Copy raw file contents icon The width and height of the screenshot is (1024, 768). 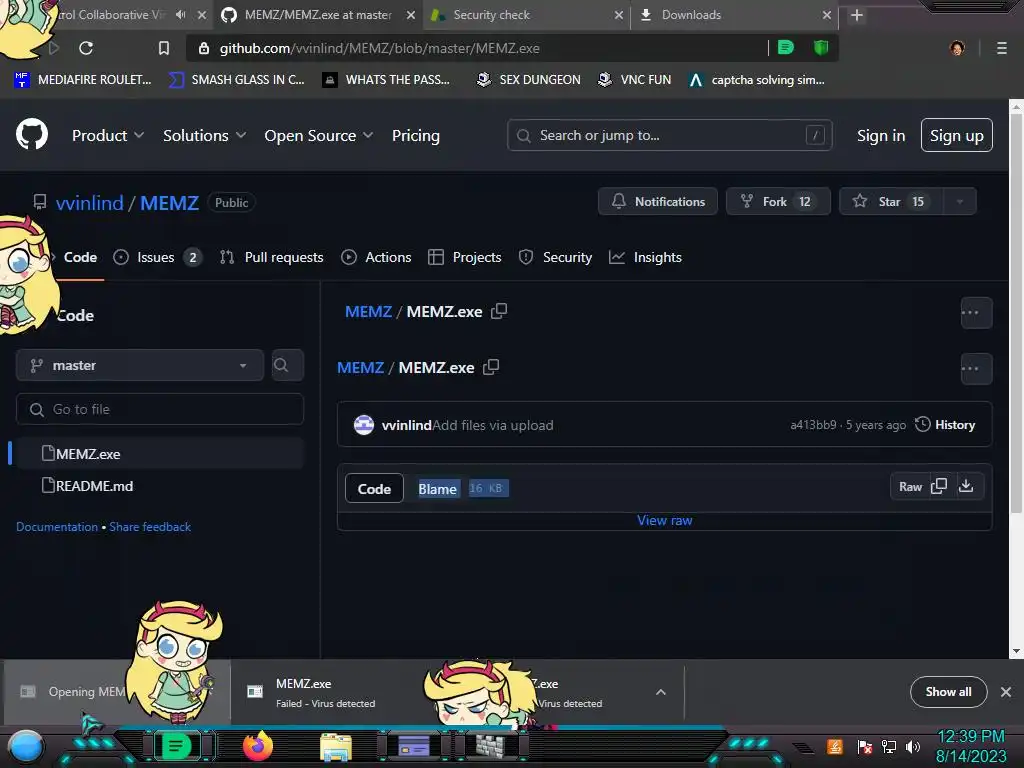point(939,487)
